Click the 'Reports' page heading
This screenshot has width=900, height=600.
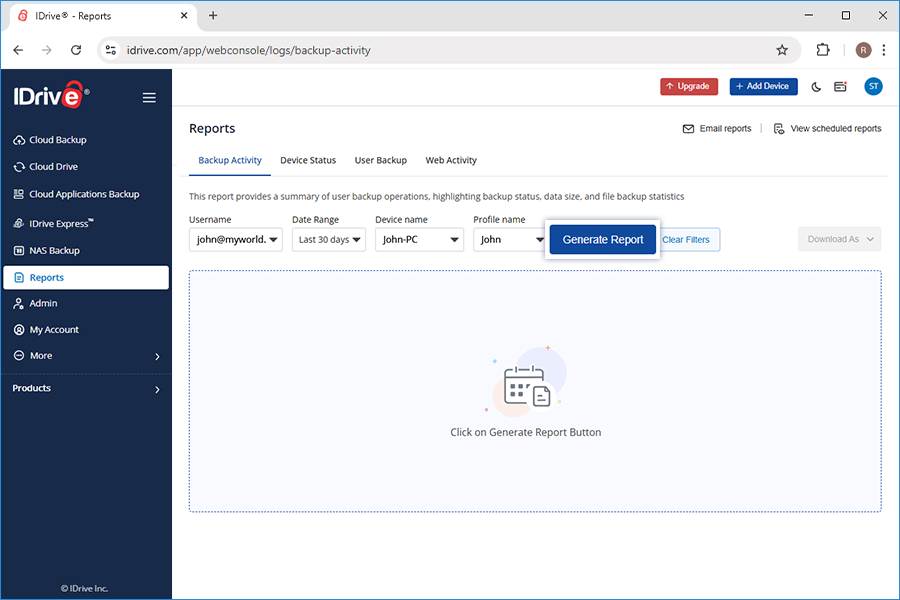tap(212, 129)
